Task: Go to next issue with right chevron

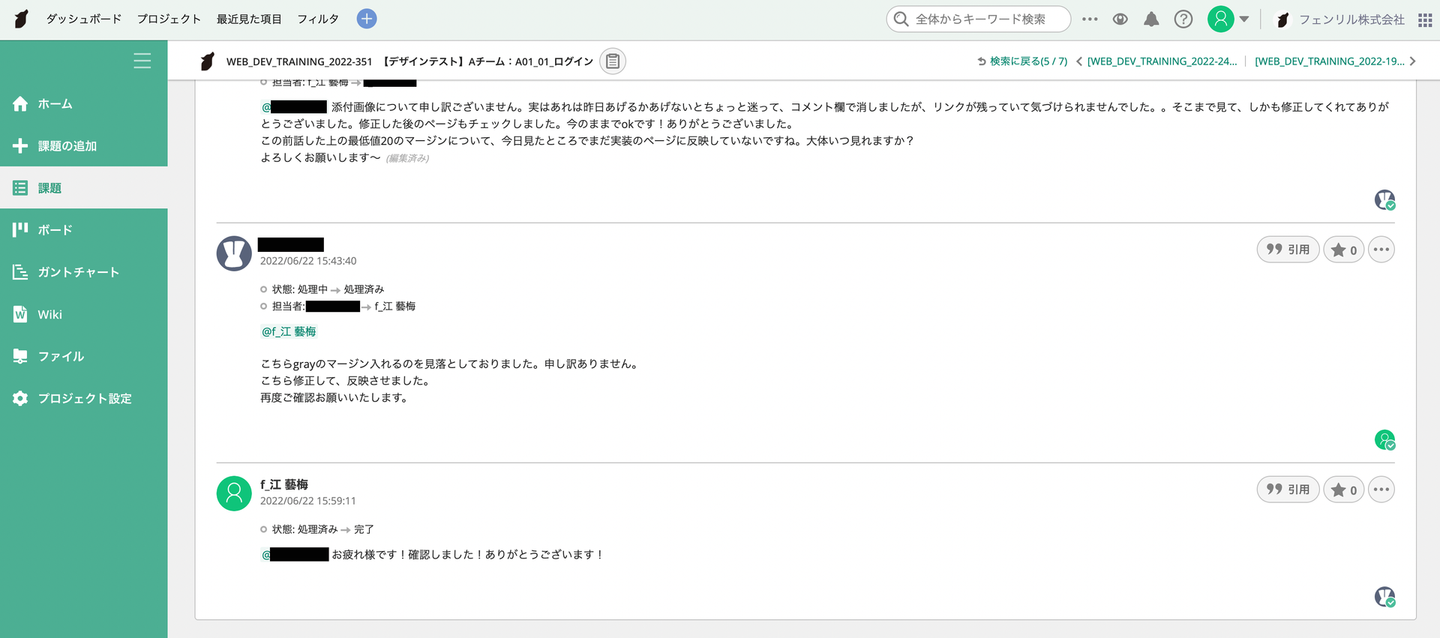Action: (x=1413, y=61)
